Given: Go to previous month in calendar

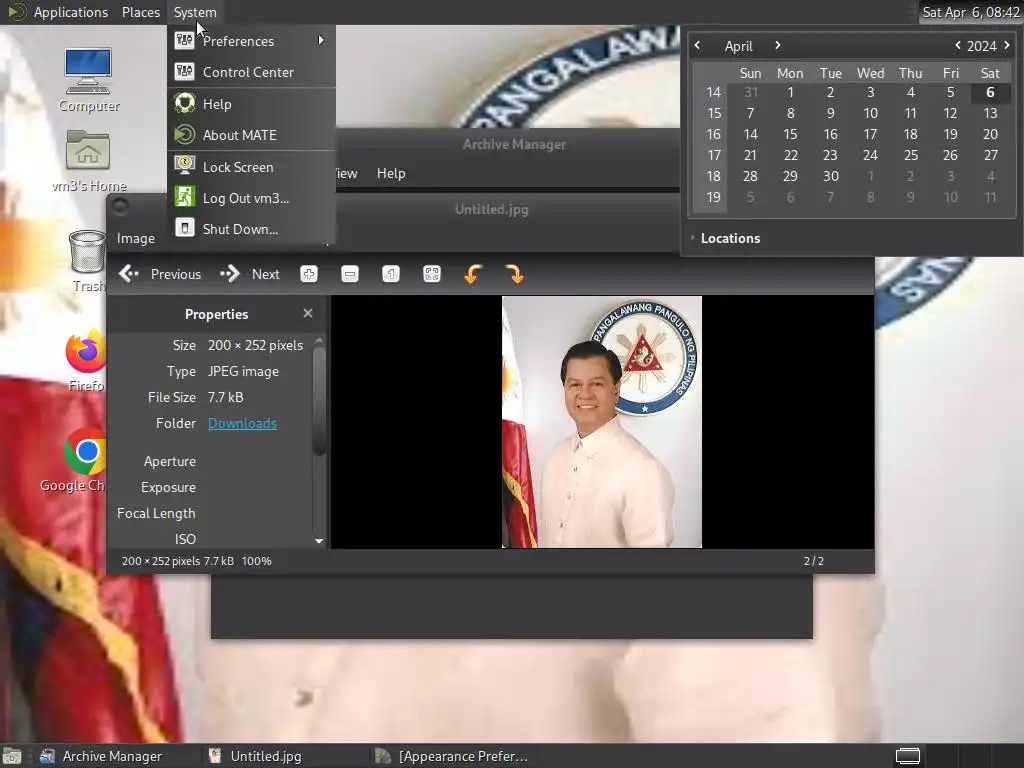Looking at the screenshot, I should 697,45.
